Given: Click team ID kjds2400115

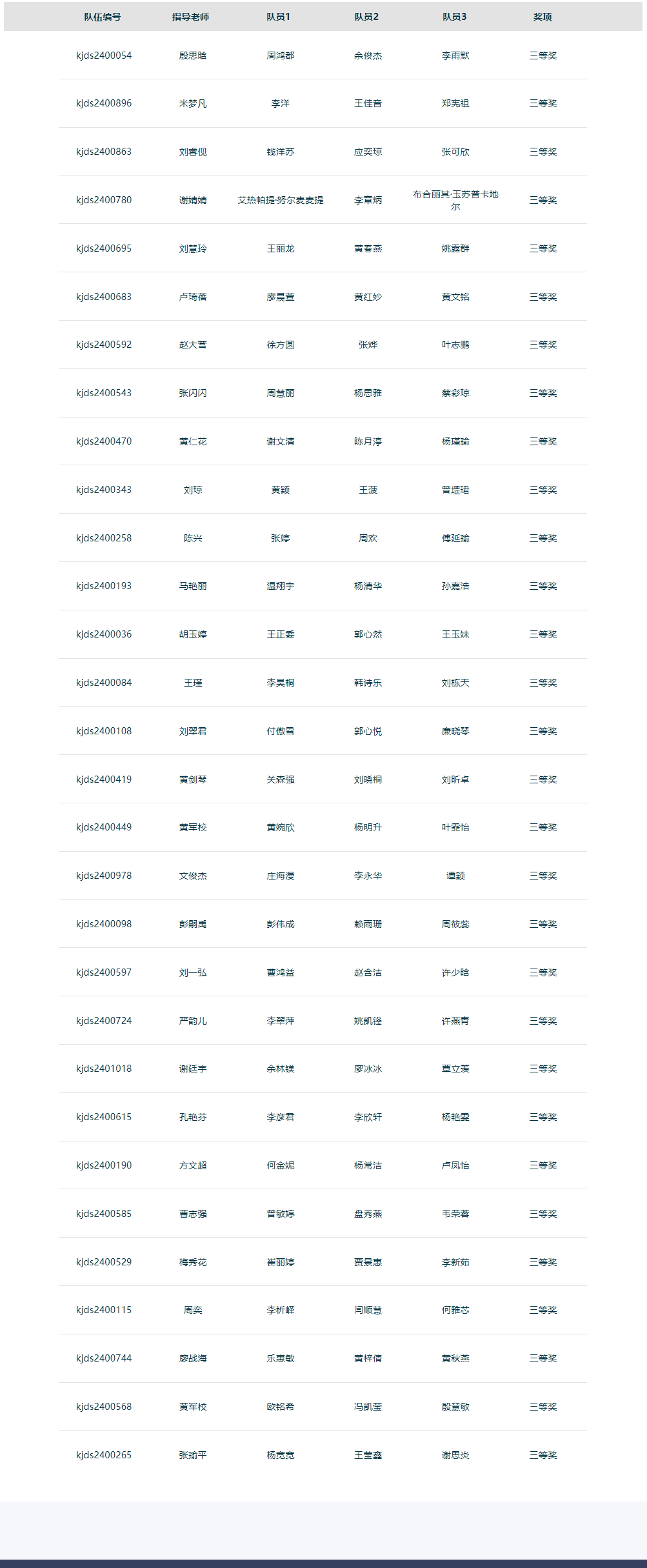Looking at the screenshot, I should pyautogui.click(x=104, y=1310).
